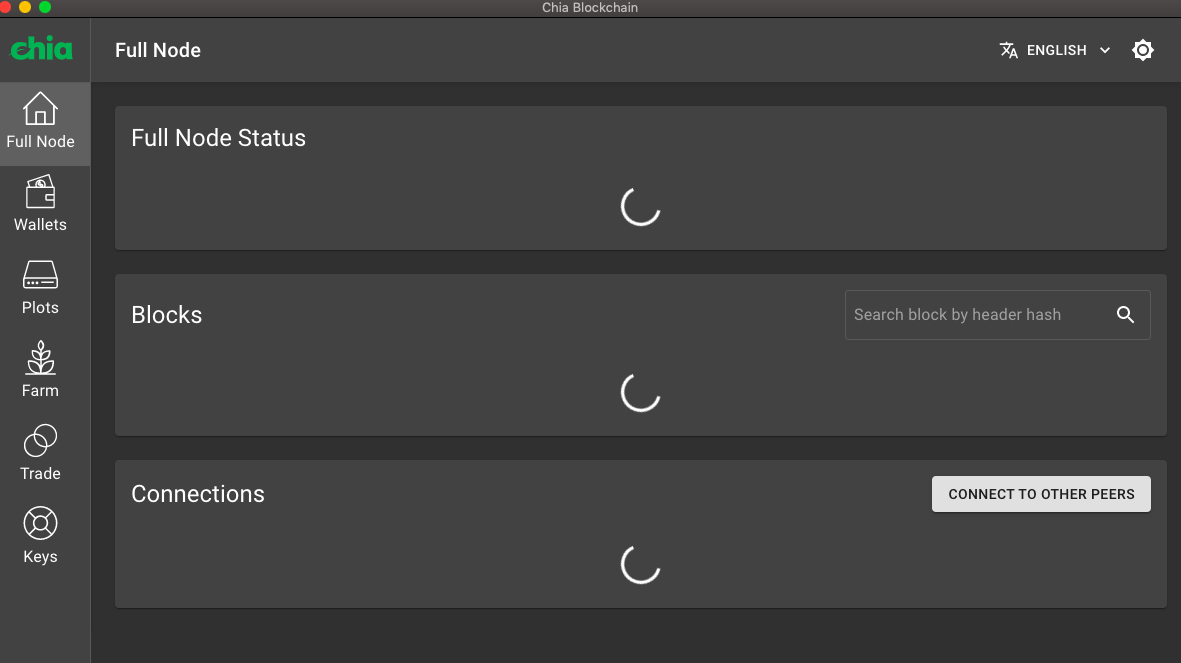This screenshot has width=1181, height=663.
Task: Select the Wallets icon in sidebar
Action: pyautogui.click(x=40, y=203)
